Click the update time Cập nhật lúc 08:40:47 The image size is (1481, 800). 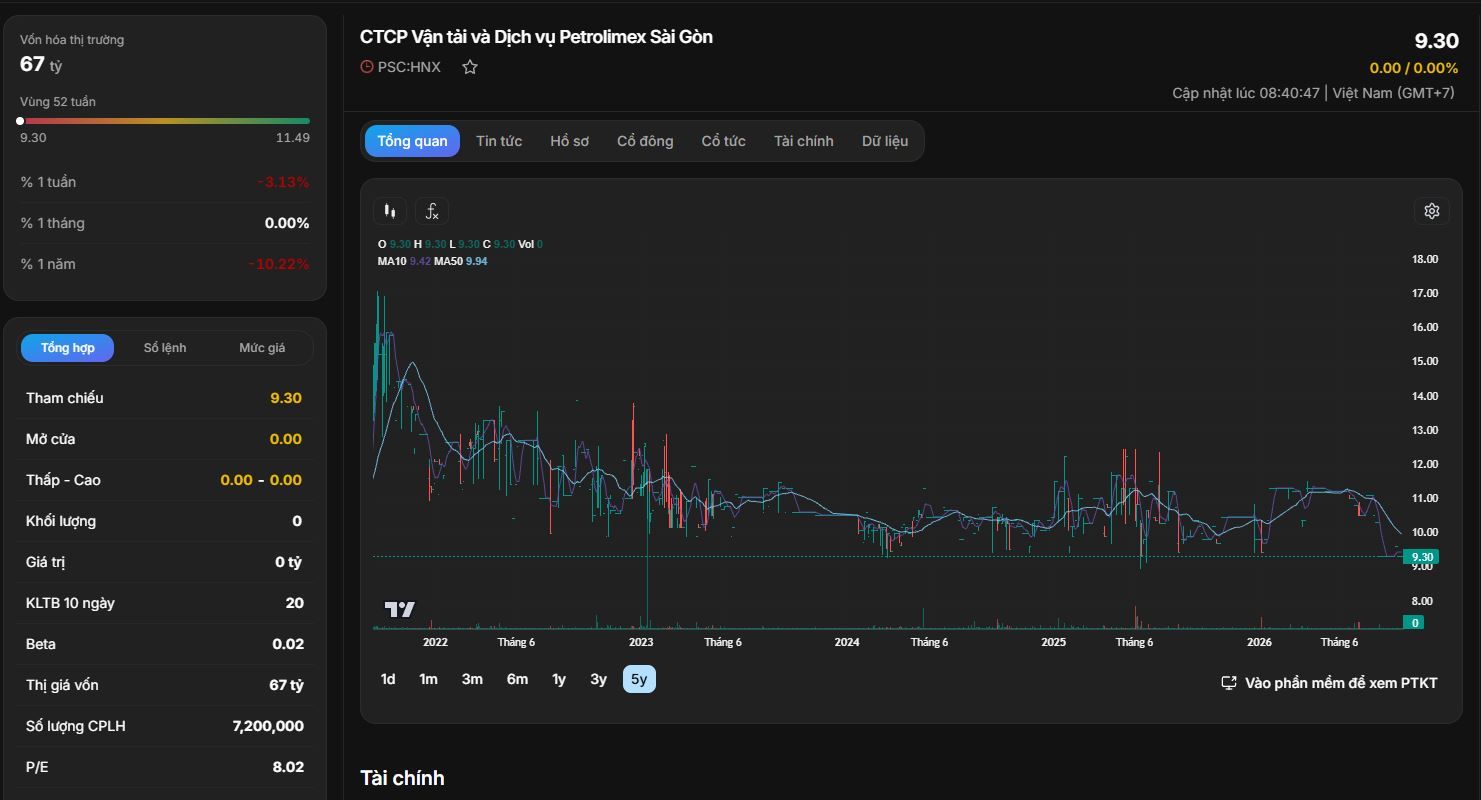point(1246,93)
